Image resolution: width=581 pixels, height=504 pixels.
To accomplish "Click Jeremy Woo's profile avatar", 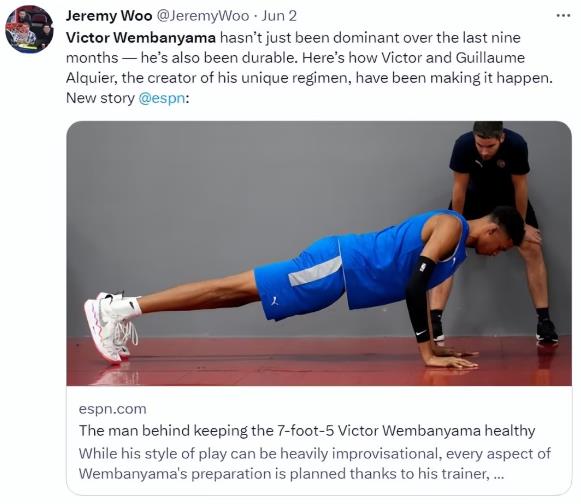I will 29,30.
